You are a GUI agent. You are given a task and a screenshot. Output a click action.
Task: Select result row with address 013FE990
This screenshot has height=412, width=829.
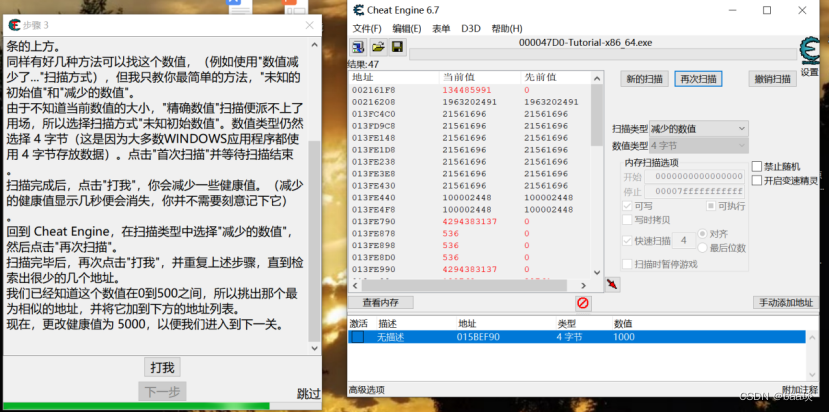tap(469, 269)
